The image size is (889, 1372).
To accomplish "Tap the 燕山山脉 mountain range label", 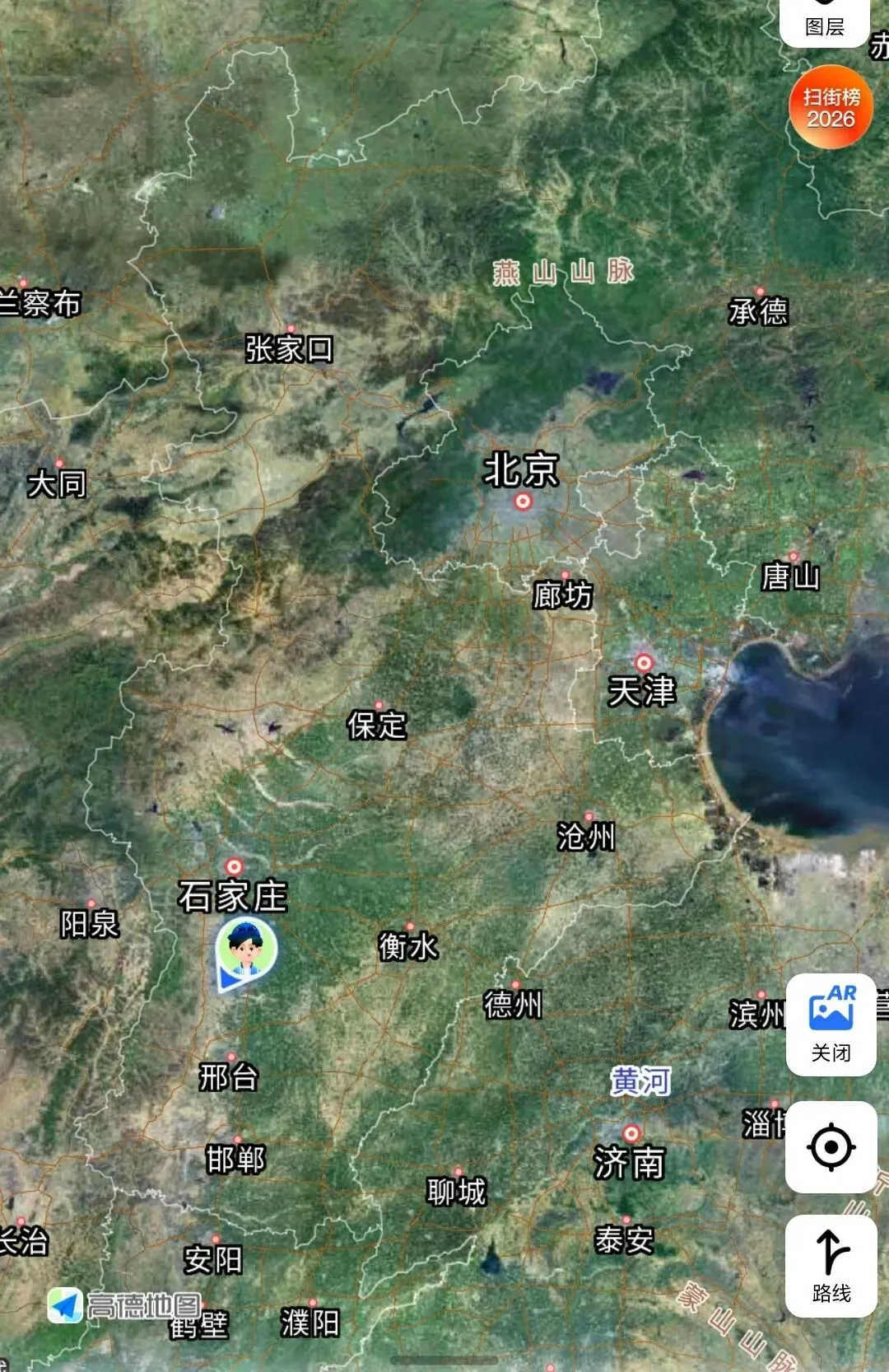I will point(564,271).
